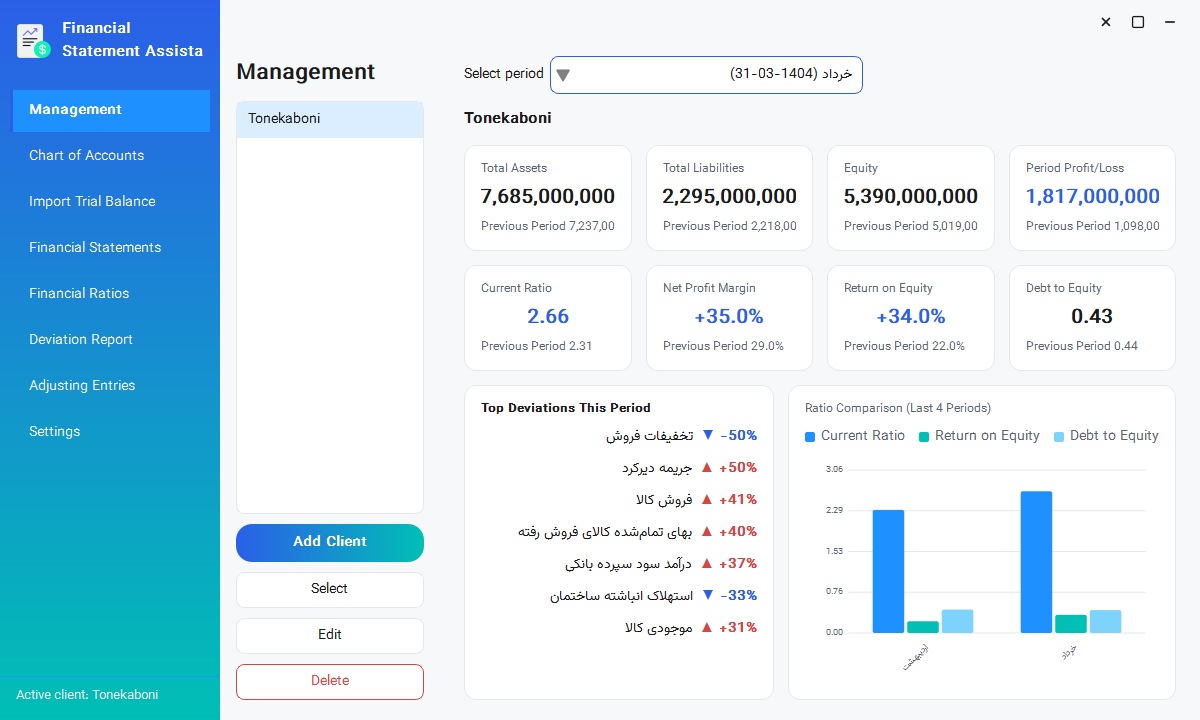This screenshot has height=720, width=1200.
Task: Click the 'موجودی کالا' deviation label
Action: (x=659, y=628)
